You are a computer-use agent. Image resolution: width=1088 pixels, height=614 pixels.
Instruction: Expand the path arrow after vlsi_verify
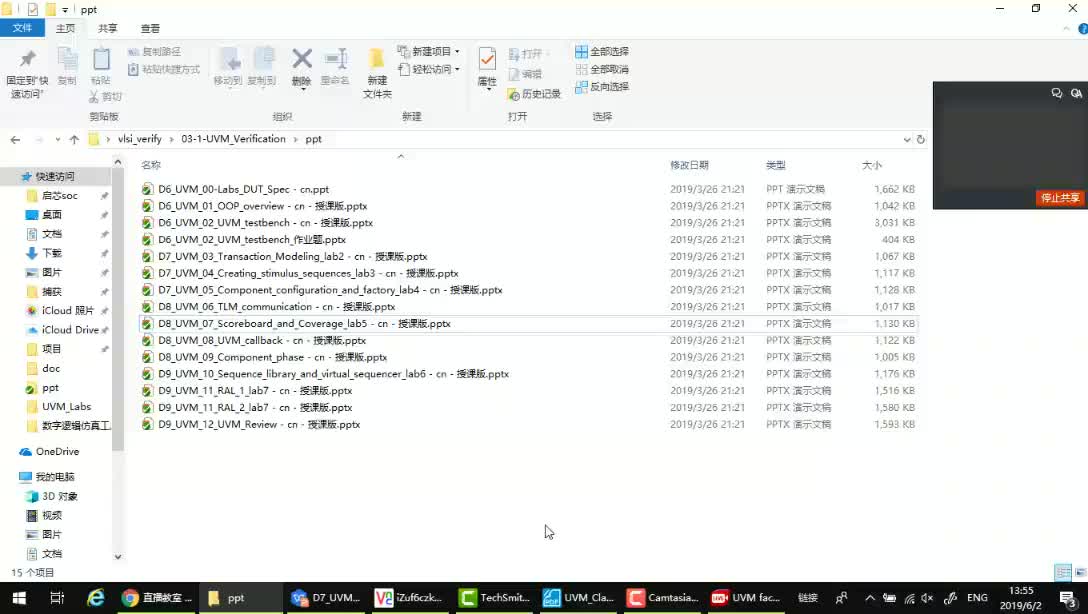(171, 139)
